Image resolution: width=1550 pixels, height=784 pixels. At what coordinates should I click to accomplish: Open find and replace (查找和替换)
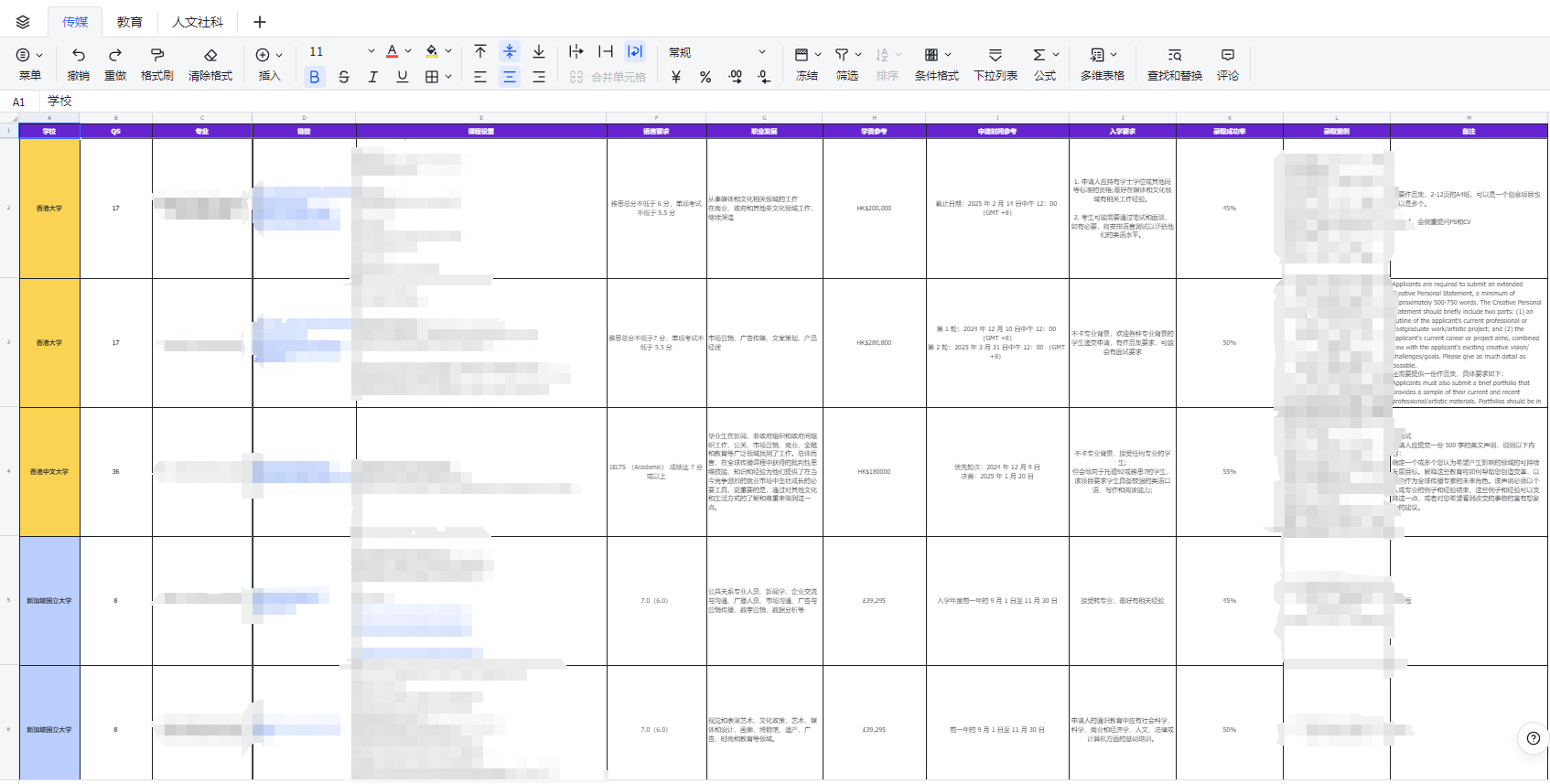(1175, 64)
